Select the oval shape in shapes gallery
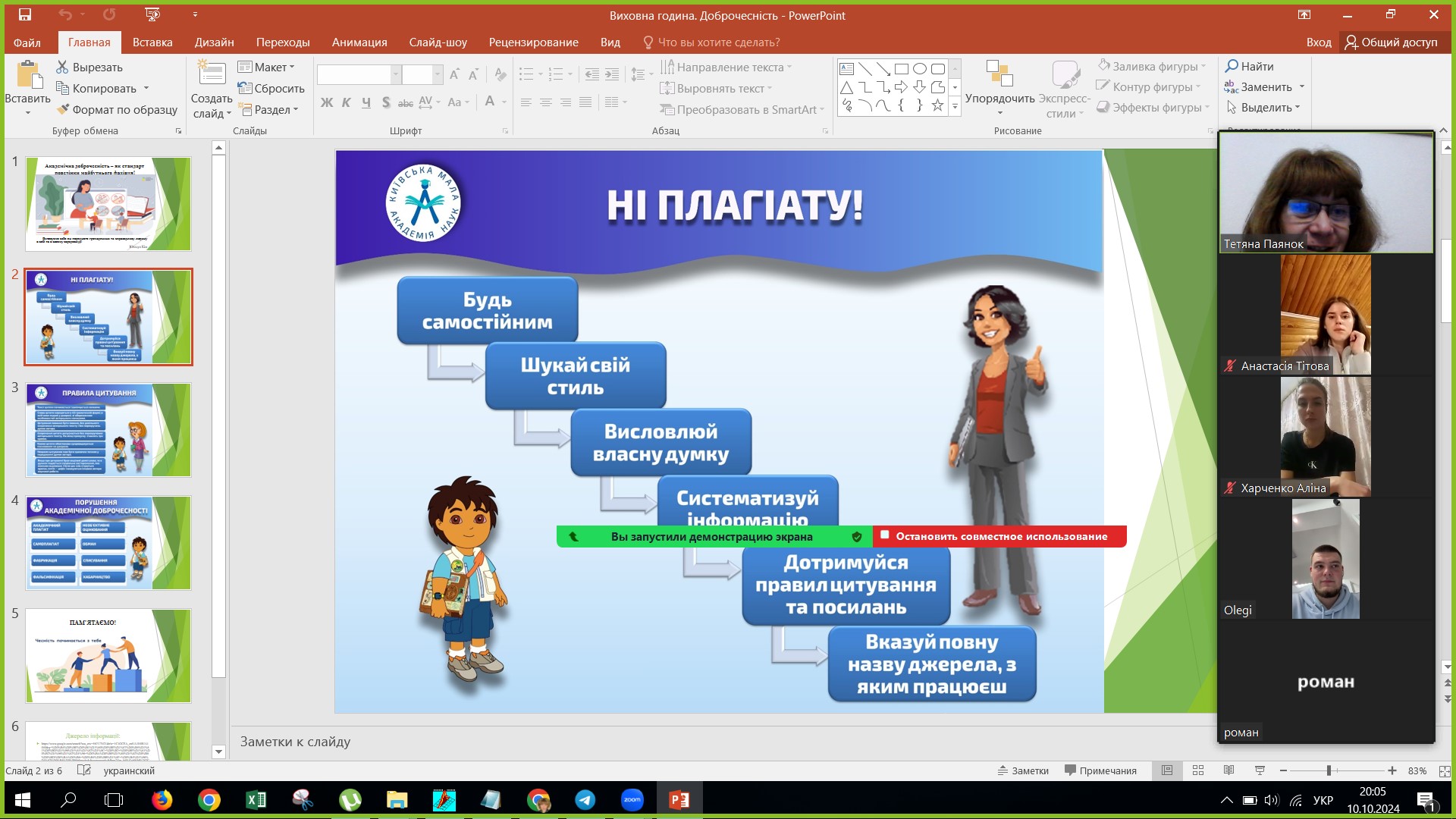1456x819 pixels. pos(920,68)
